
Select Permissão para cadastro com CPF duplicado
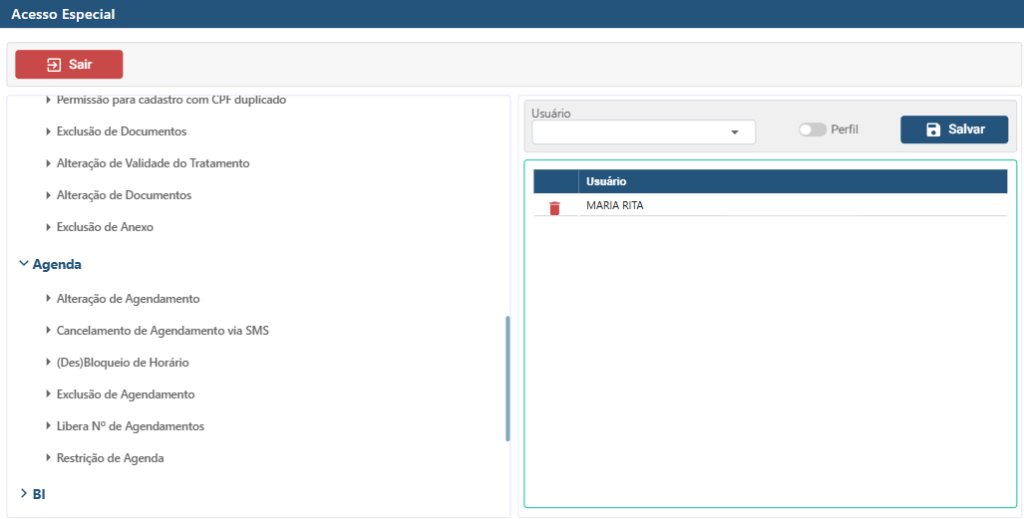[171, 101]
